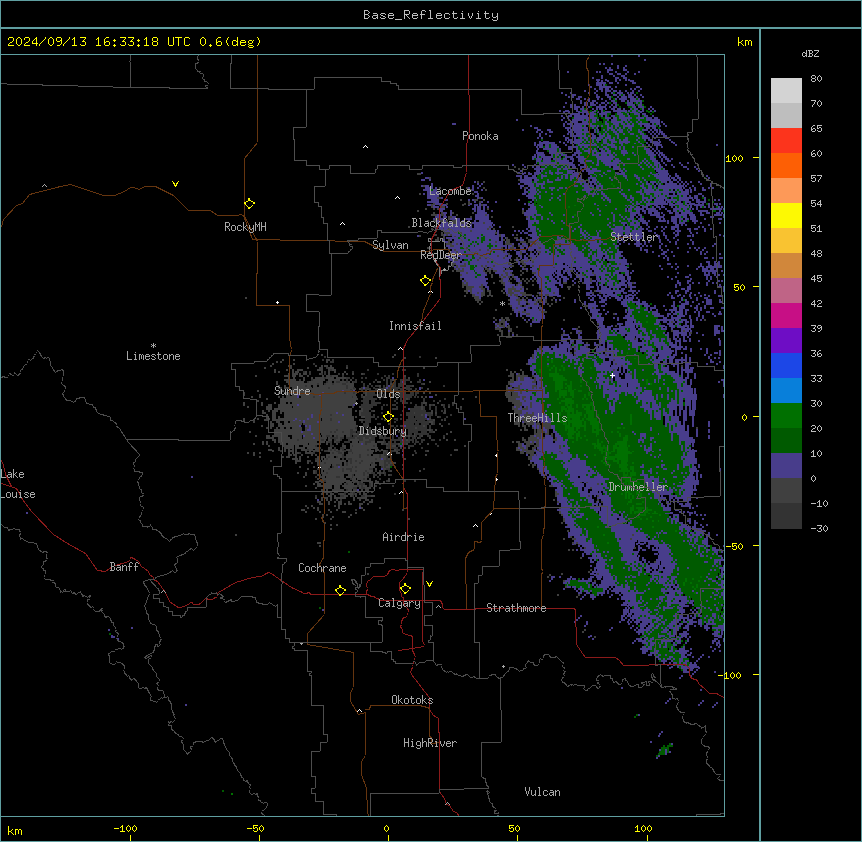
Task: Click the Cochrane town label
Action: (x=322, y=568)
